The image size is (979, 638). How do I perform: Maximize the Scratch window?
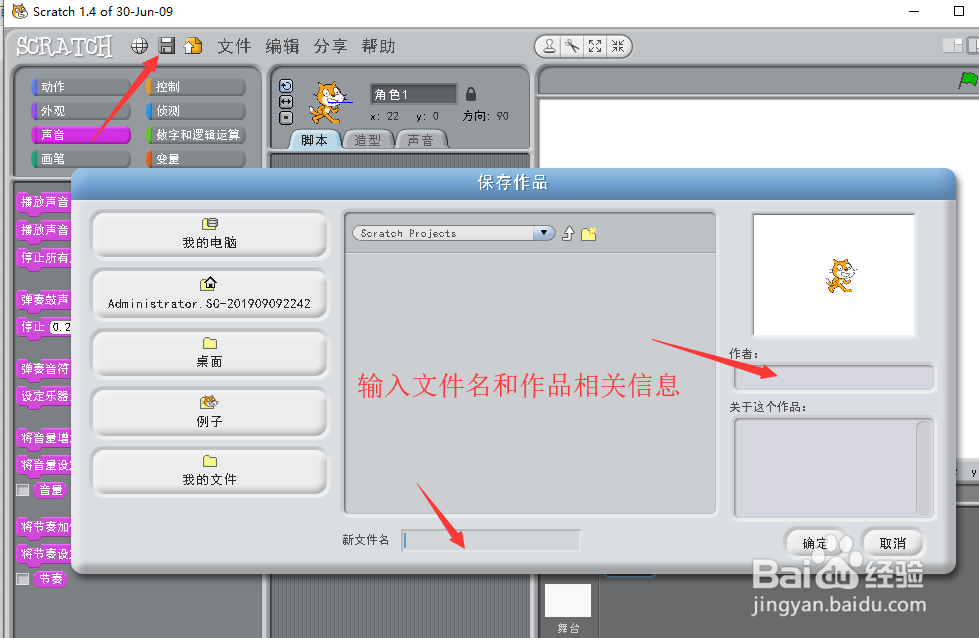tap(959, 11)
